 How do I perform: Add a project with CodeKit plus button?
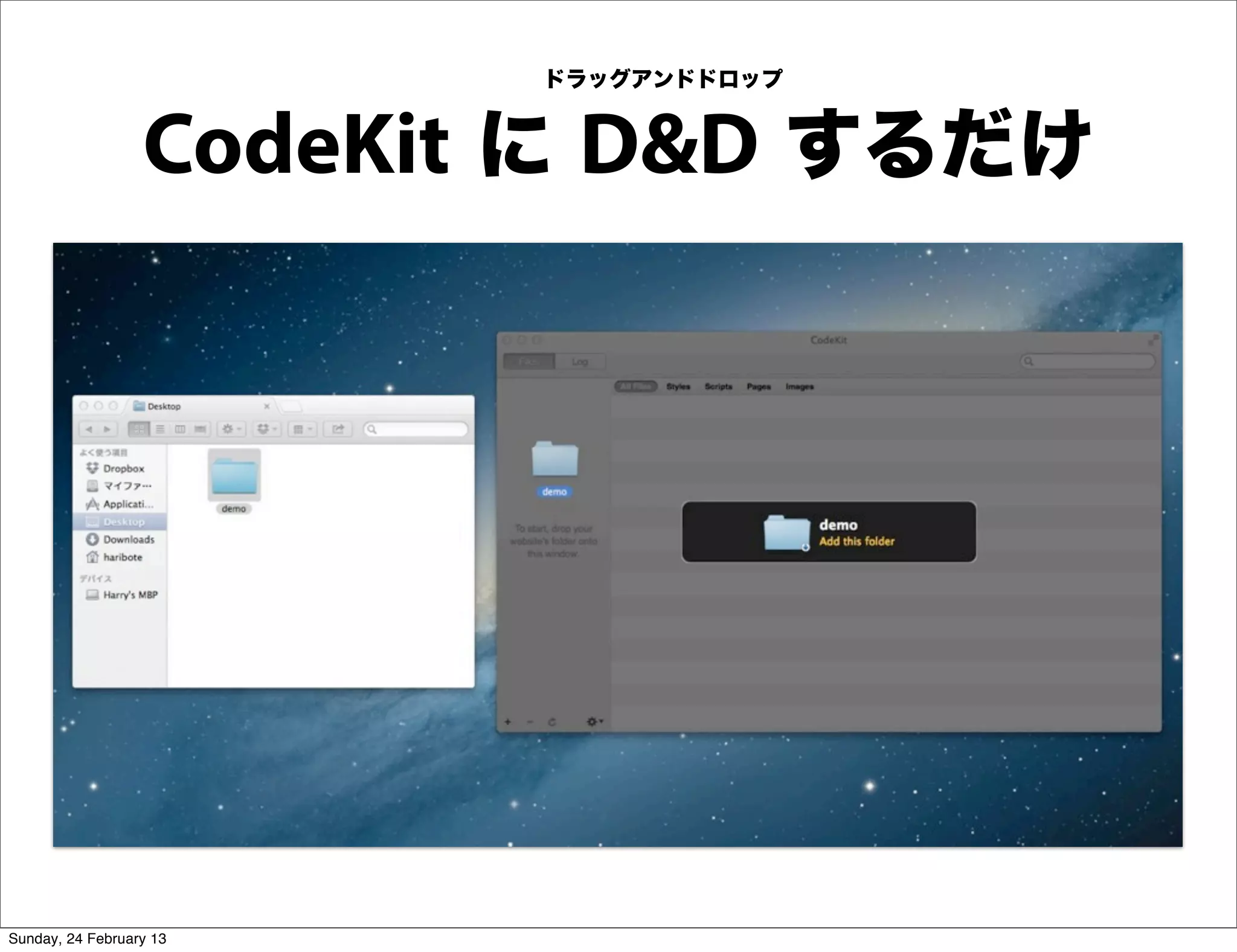[x=507, y=721]
